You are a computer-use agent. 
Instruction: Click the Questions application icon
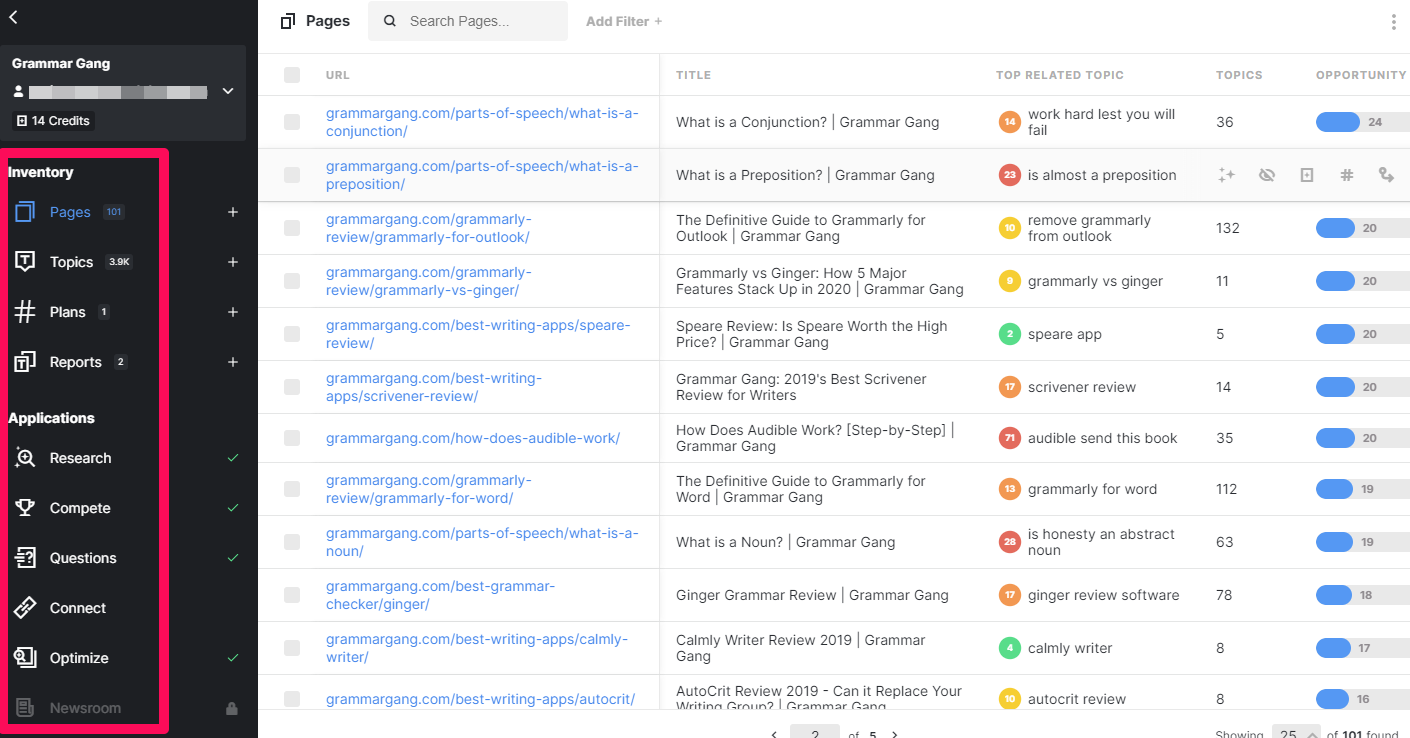pos(25,558)
